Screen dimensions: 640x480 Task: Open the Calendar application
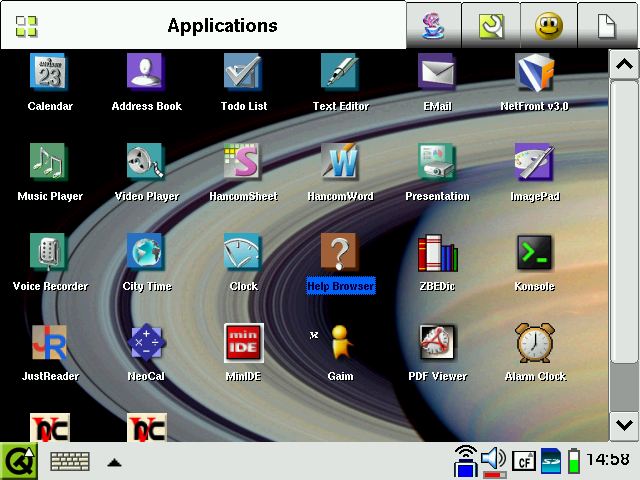(x=49, y=73)
